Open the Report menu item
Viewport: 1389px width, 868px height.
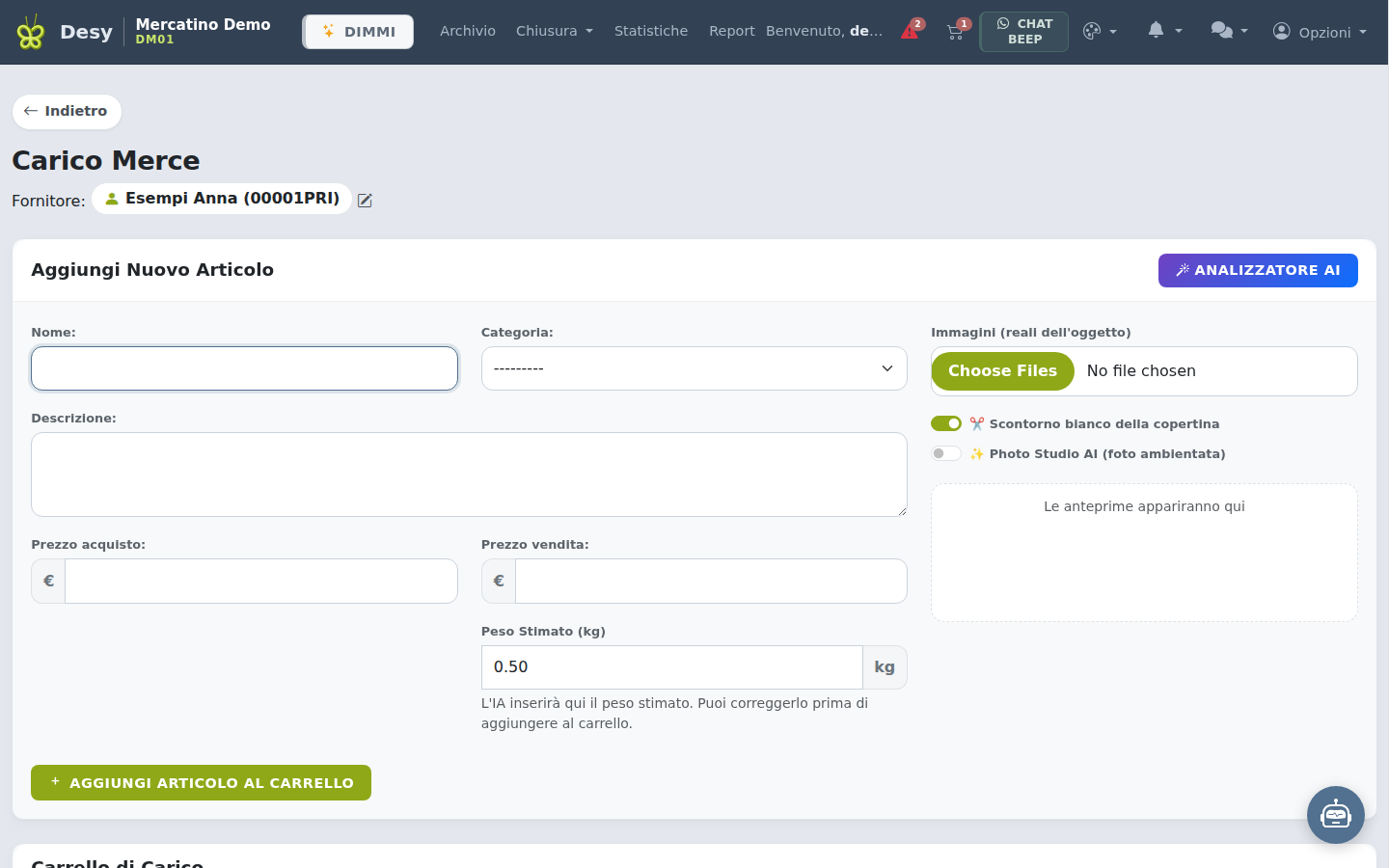(x=732, y=31)
